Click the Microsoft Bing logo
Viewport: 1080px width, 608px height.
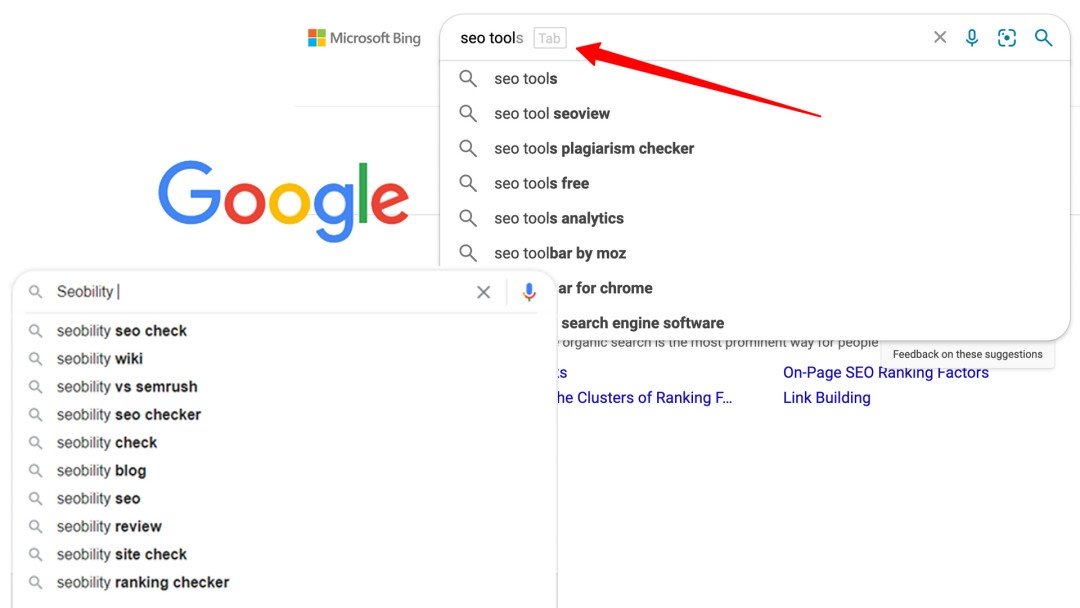coord(364,37)
